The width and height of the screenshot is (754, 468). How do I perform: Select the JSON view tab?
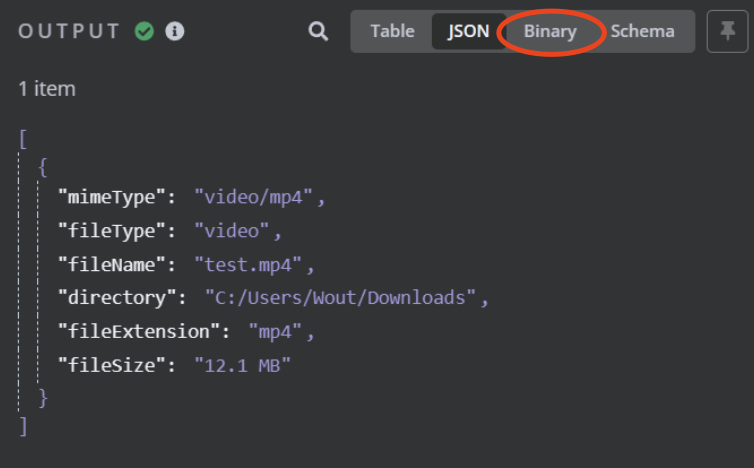[x=468, y=32]
